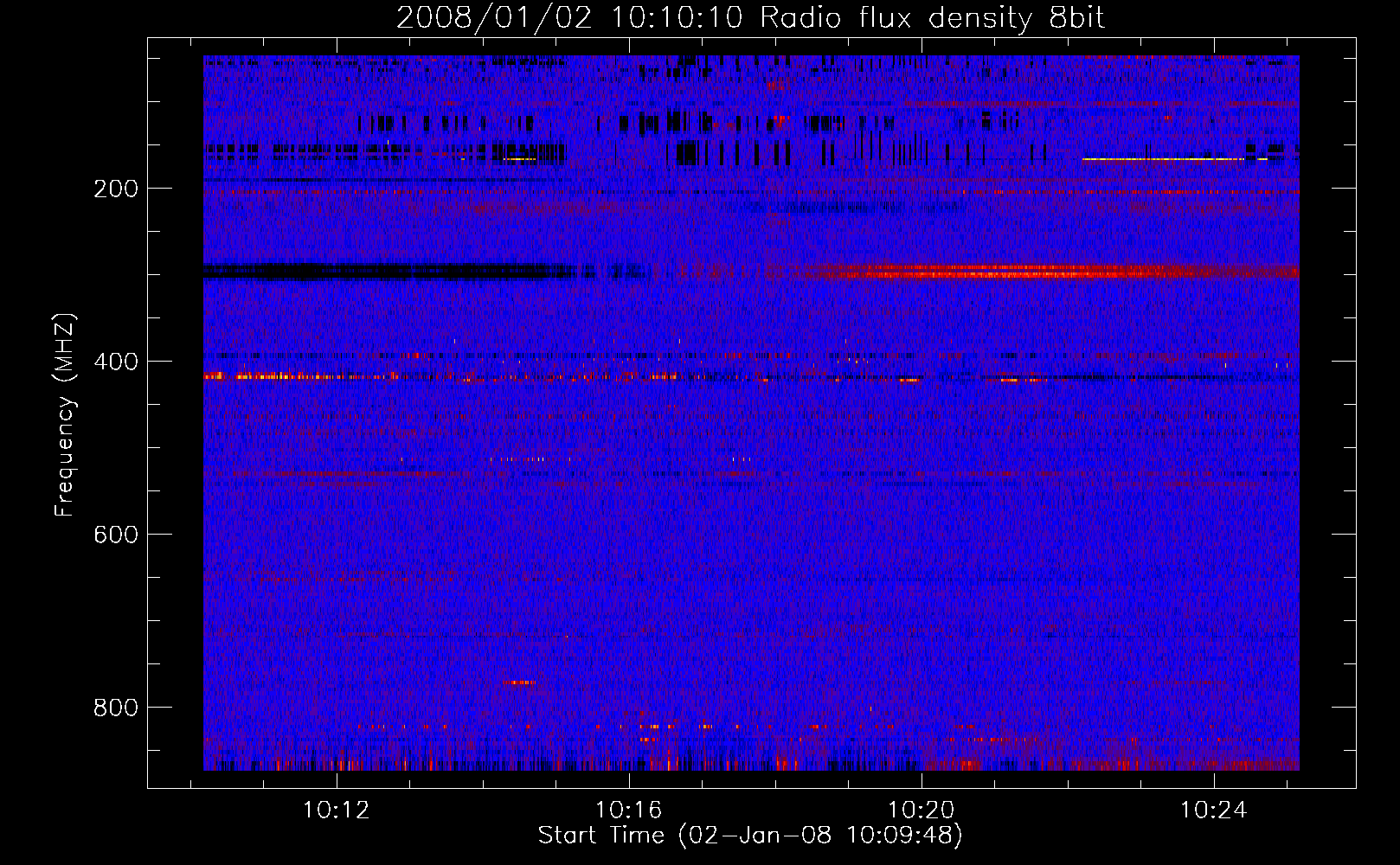Click the 400 frequency tick label
1400x865 pixels.
click(x=116, y=362)
